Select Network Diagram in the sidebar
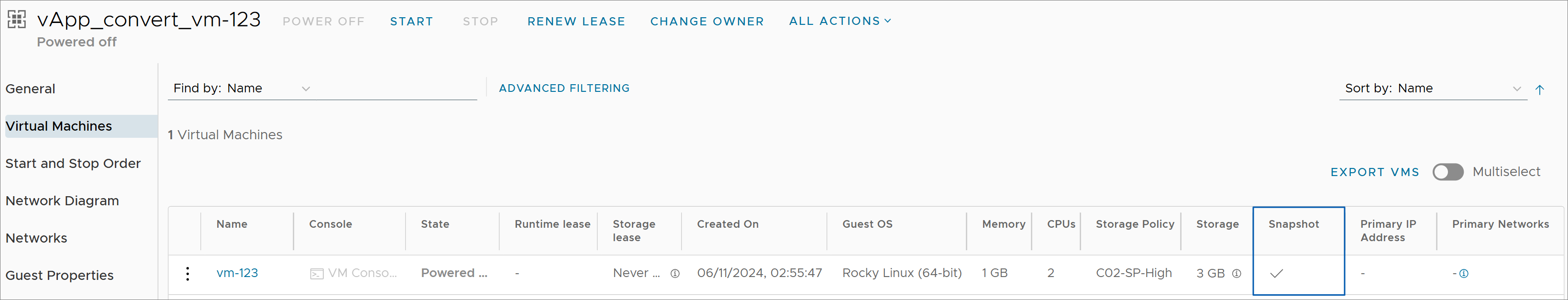Viewport: 1568px width, 300px height. tap(62, 201)
